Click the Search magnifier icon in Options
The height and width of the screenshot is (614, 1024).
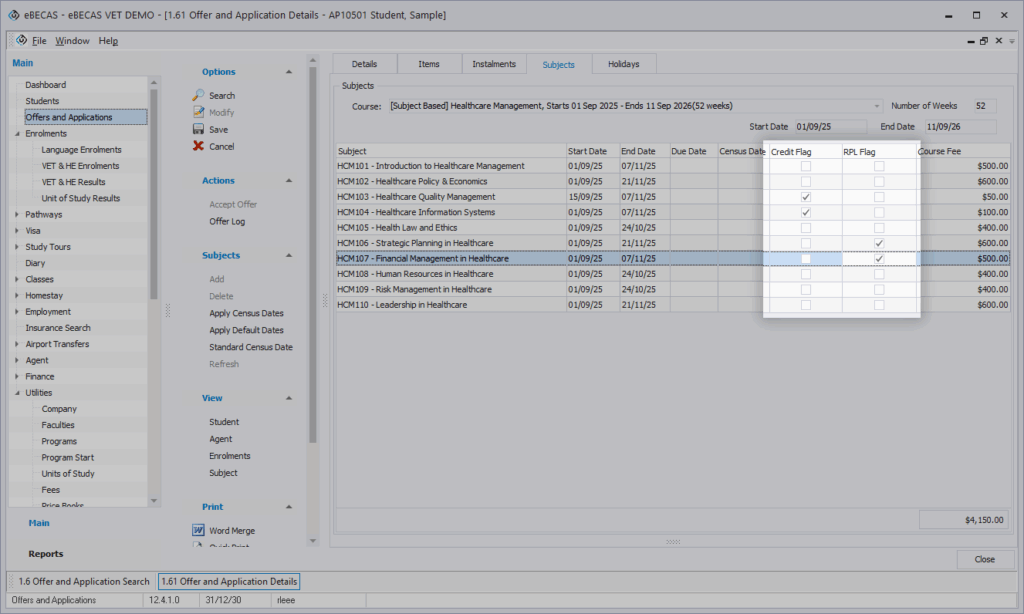199,95
